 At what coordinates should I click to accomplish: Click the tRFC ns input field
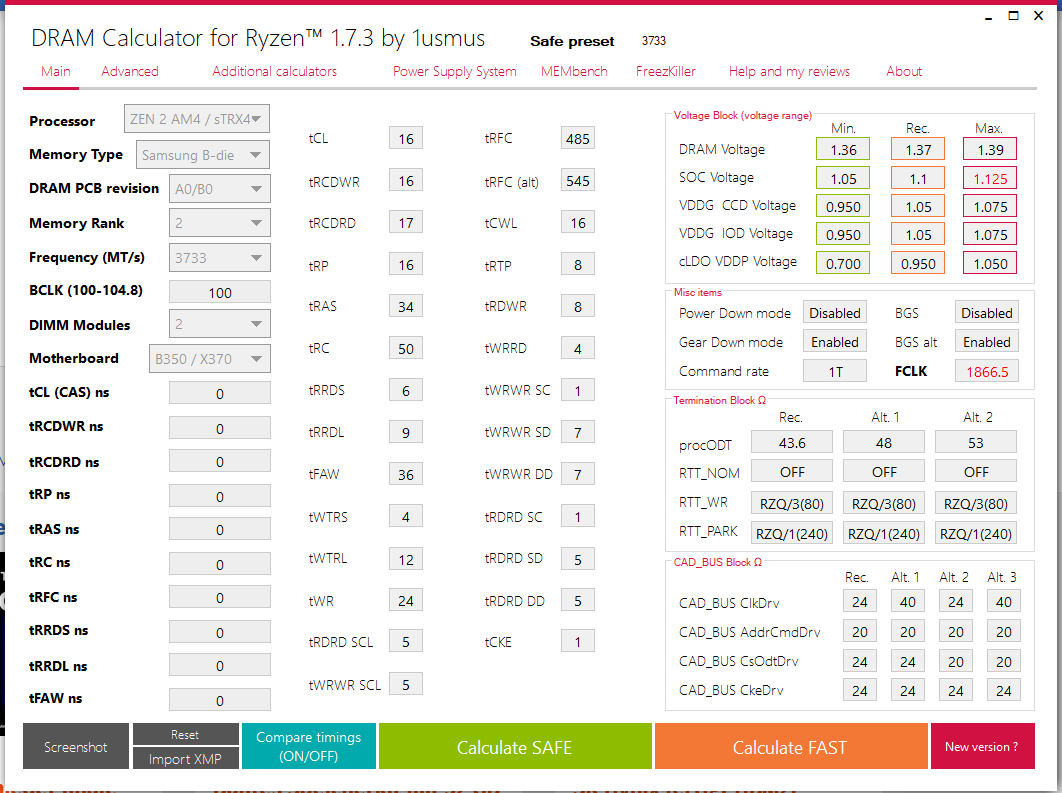pos(219,597)
